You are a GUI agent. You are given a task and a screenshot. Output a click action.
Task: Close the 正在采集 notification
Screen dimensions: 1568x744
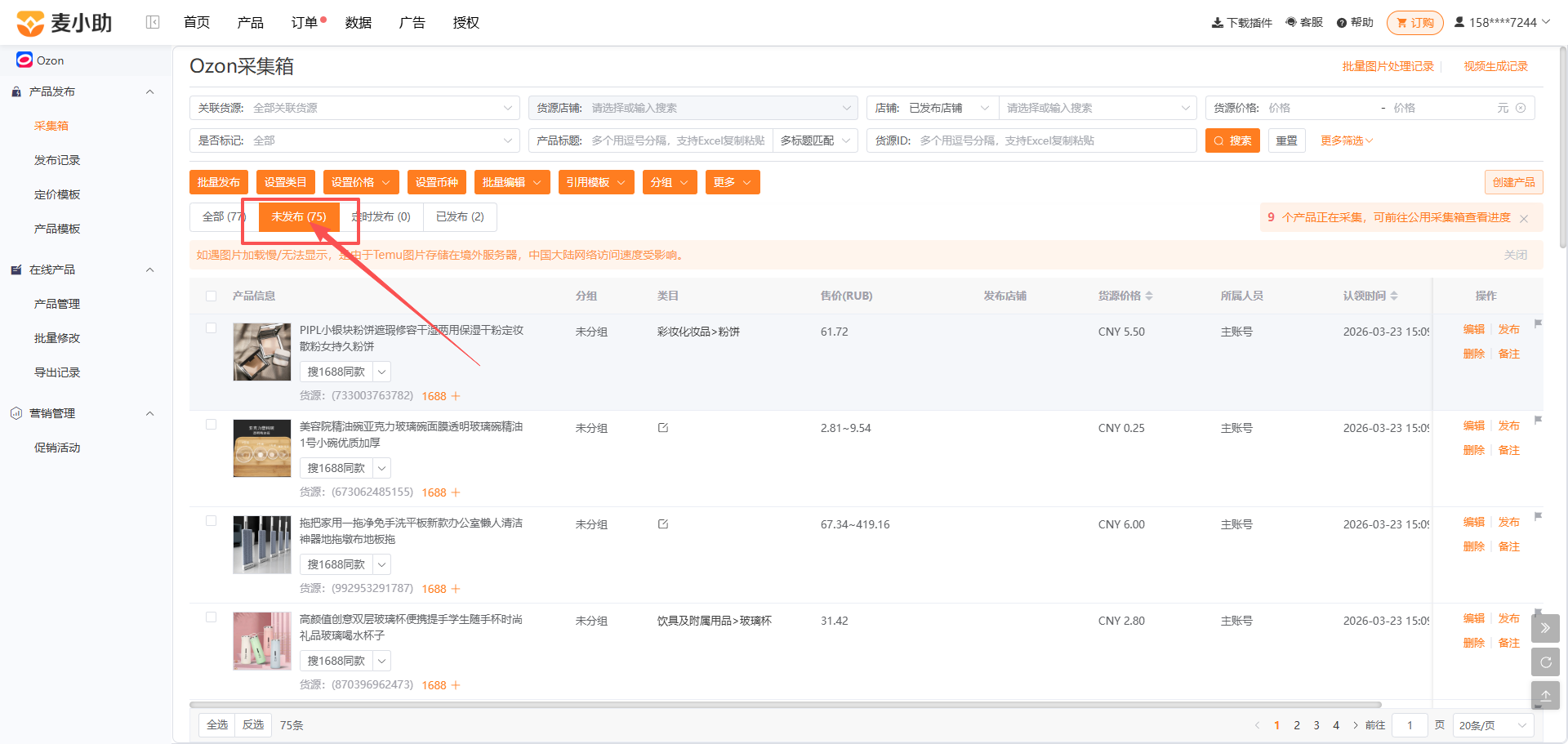coord(1524,218)
